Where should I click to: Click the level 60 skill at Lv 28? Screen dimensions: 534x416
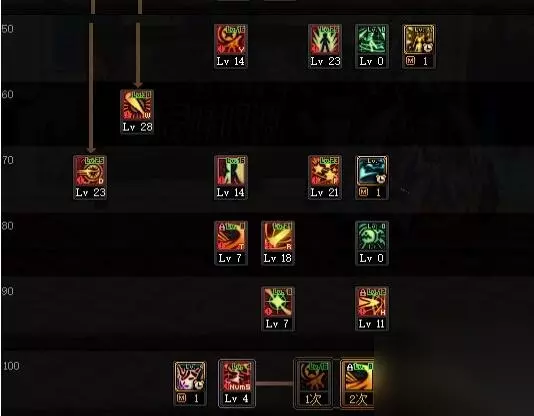tap(137, 112)
